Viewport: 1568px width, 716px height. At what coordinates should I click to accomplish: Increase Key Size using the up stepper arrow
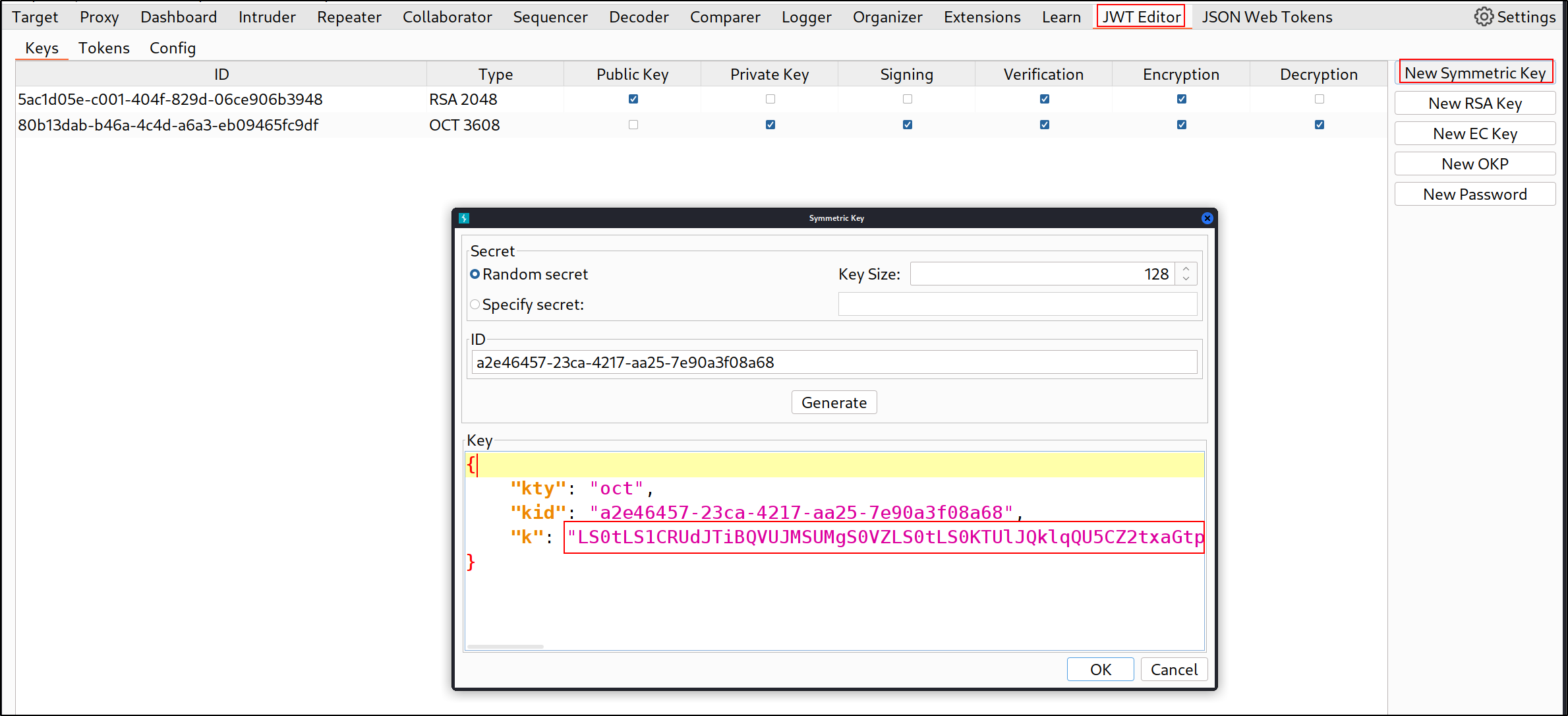pos(1186,269)
